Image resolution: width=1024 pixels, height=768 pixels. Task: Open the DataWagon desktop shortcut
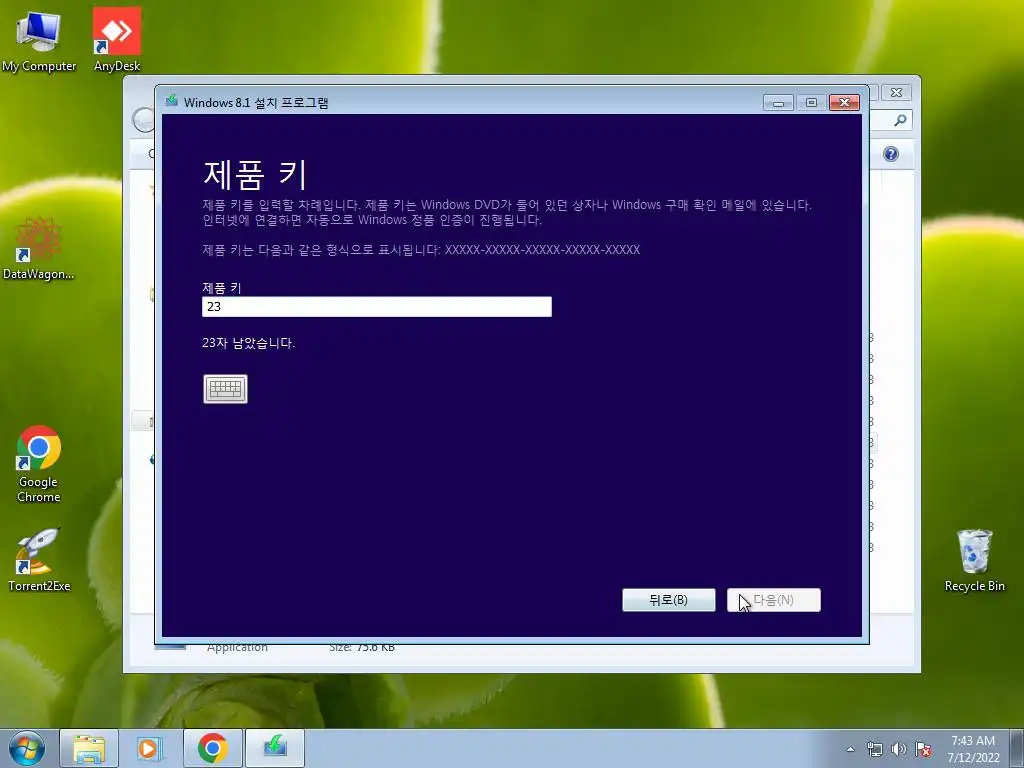click(39, 249)
